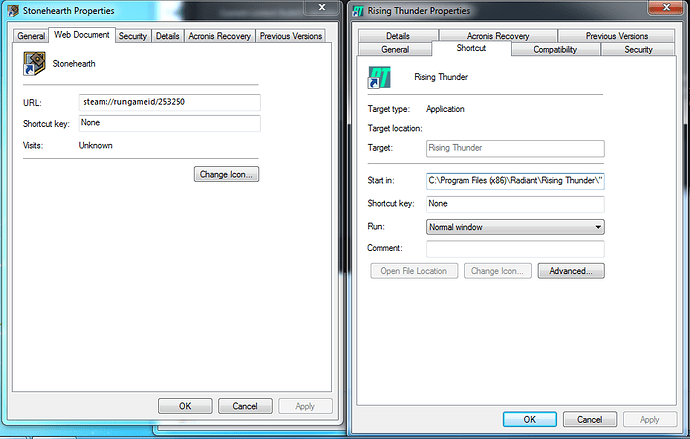690x439 pixels.
Task: Open Previous Versions tab in Rising Thunder Properties
Action: (617, 36)
